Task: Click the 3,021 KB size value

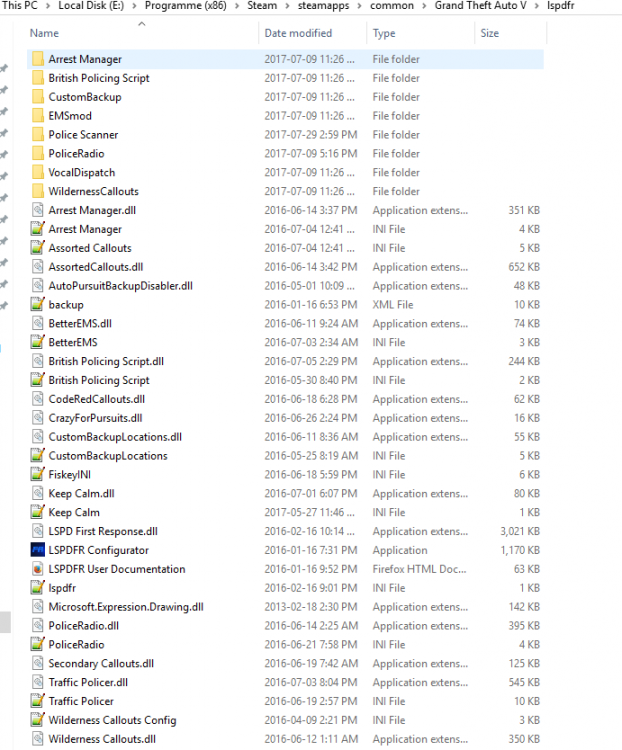Action: (520, 531)
